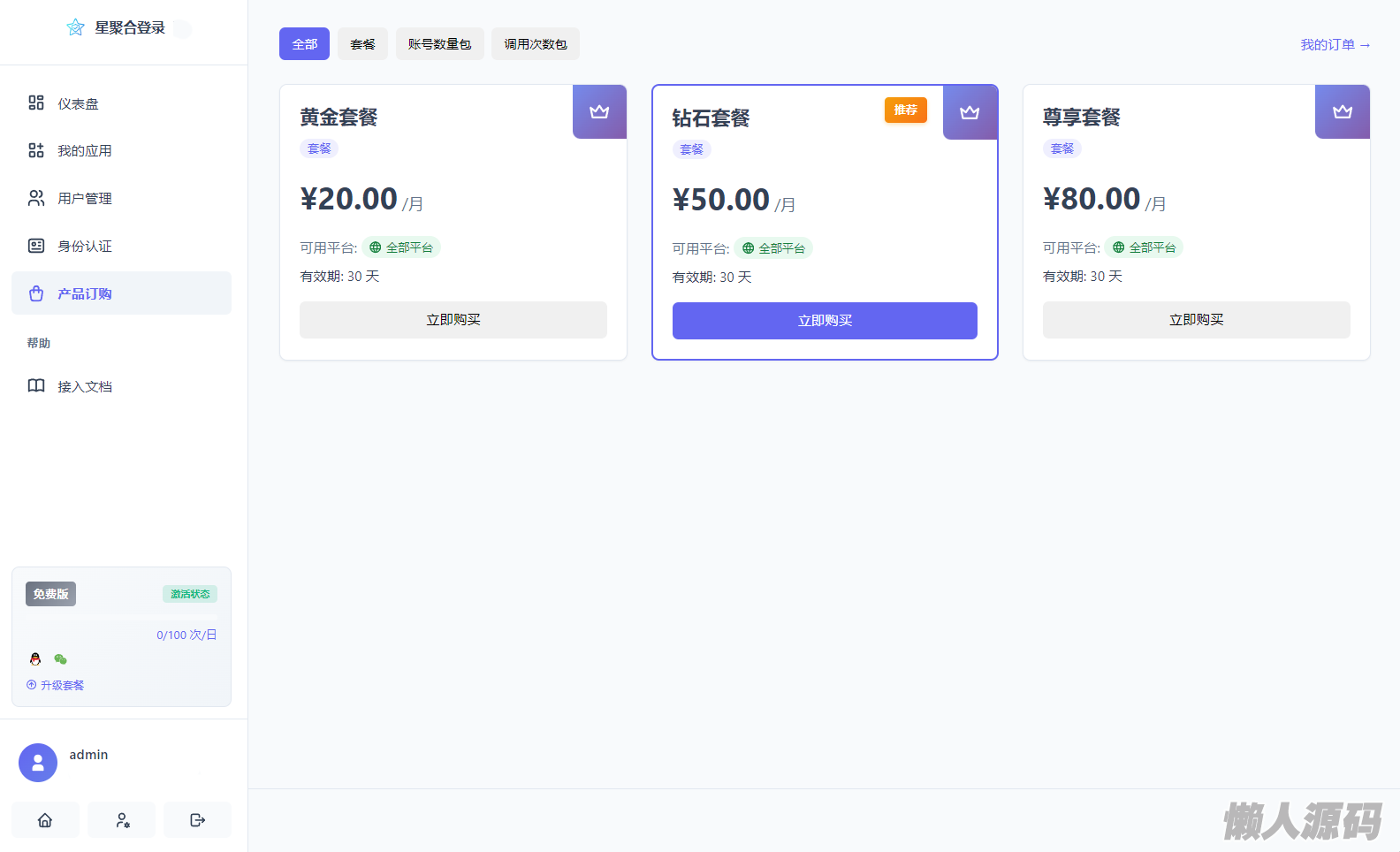
Task: Open 仪表盘 in the sidebar
Action: click(78, 103)
